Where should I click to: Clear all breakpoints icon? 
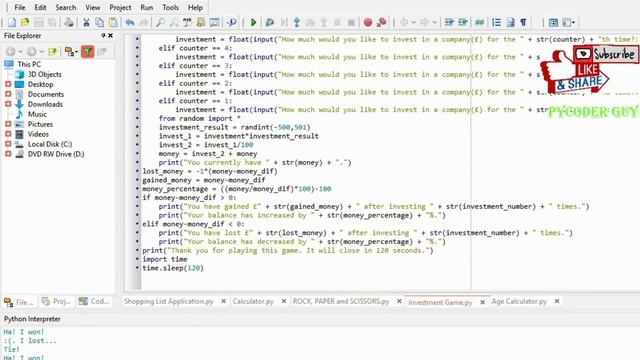pyautogui.click(x=382, y=22)
